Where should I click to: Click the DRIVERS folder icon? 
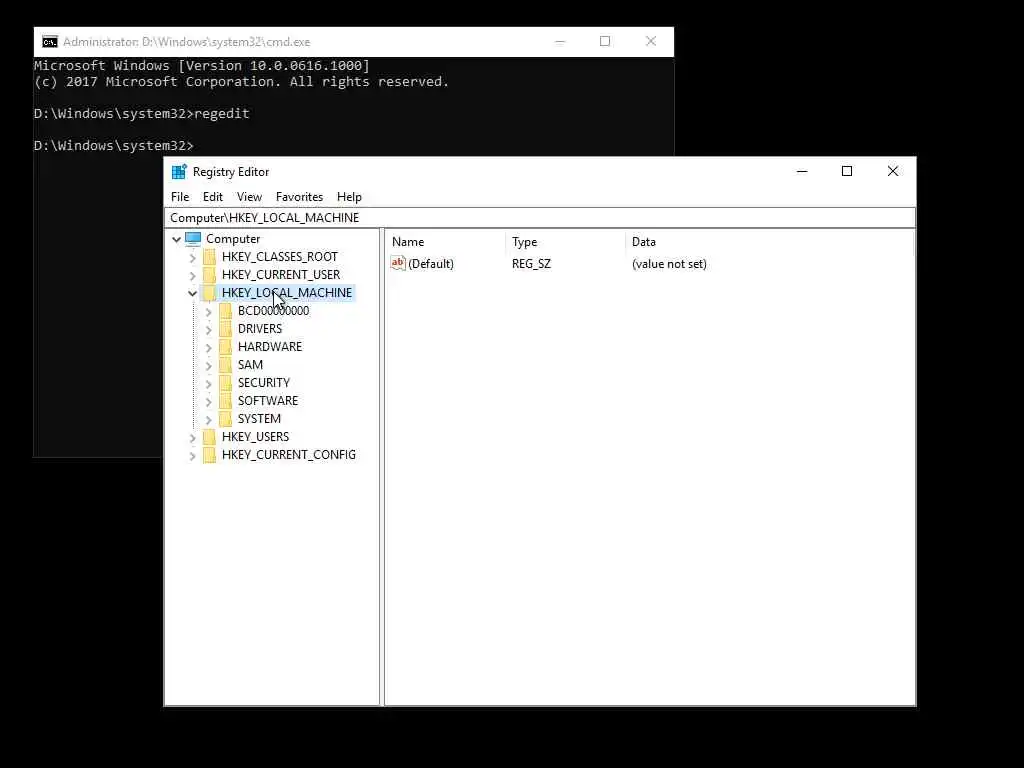click(x=225, y=328)
